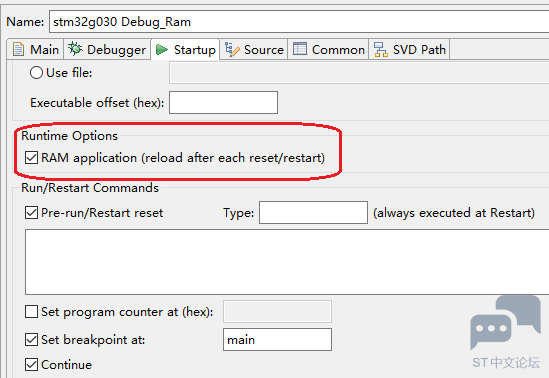Toggle the Set breakpoint at checkbox
Screen dimensions: 549x378
tap(32, 340)
